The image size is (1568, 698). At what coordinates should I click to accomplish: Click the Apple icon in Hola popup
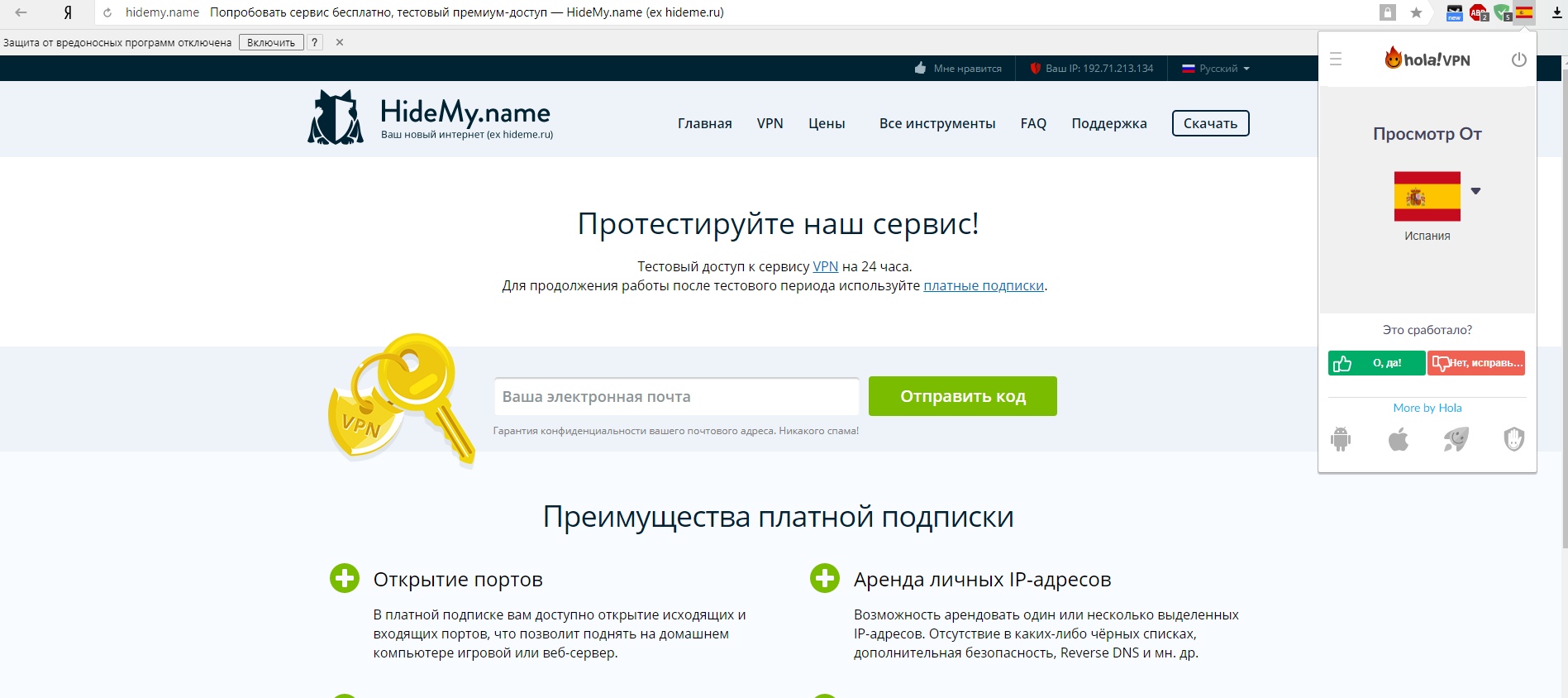click(x=1399, y=439)
